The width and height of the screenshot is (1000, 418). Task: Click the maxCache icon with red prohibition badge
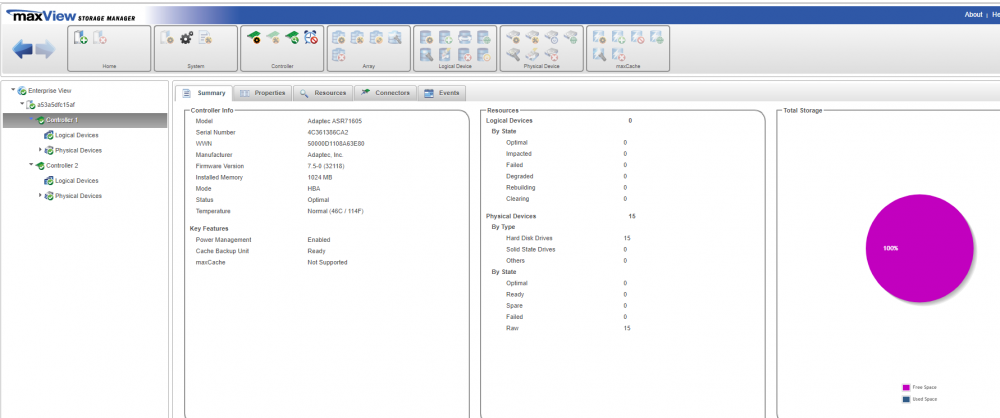(x=638, y=38)
